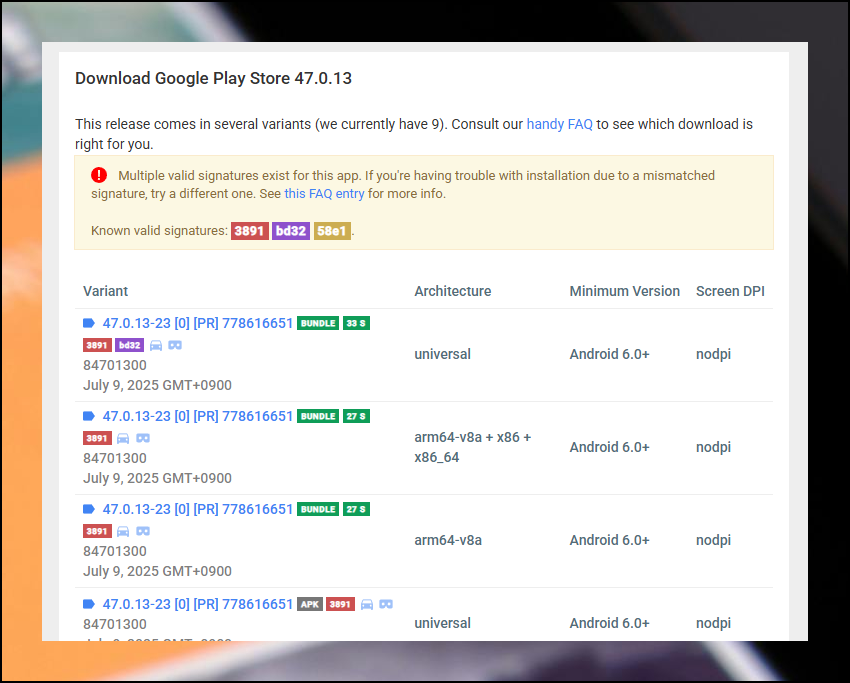850x683 pixels.
Task: Click 'arm64-v8a + x86 + x86_64' architecture cell
Action: pos(473,447)
